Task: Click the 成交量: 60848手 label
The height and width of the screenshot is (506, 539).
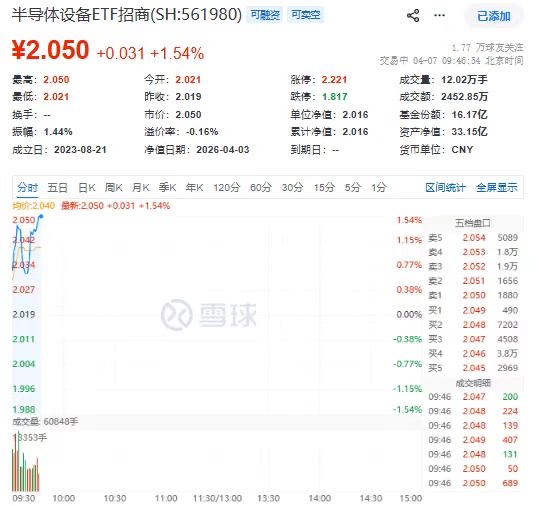Action: [x=45, y=421]
